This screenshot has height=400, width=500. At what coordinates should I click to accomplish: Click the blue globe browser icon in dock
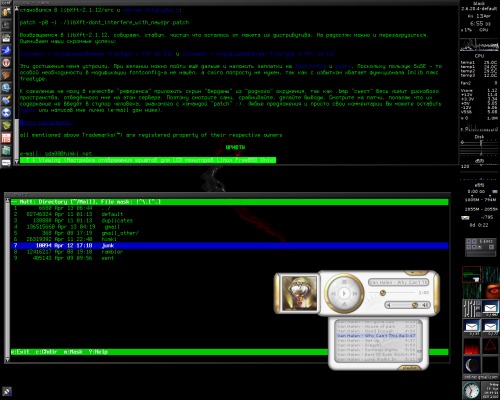(6, 88)
